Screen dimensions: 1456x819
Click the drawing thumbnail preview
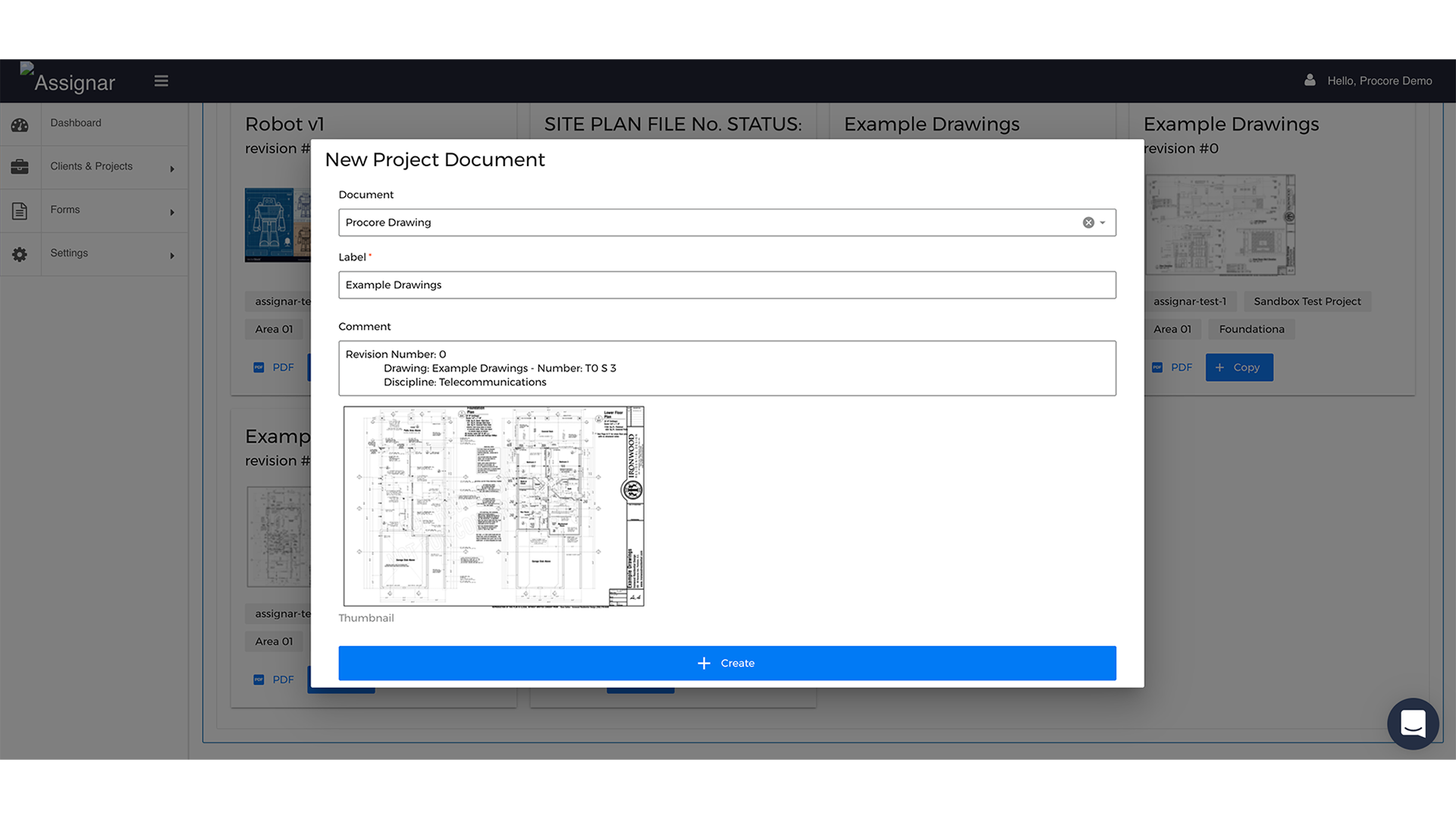[494, 507]
